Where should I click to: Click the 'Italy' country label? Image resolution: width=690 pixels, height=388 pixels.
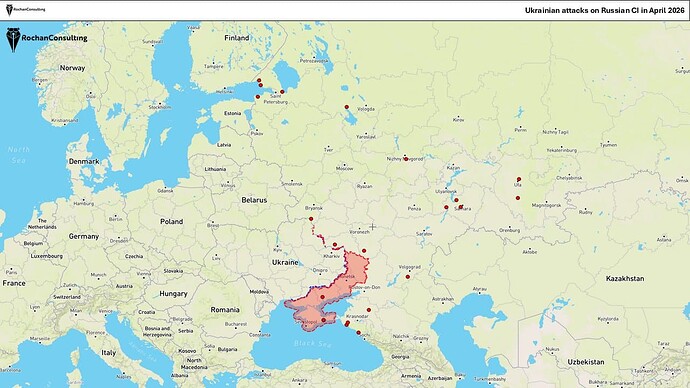(109, 352)
